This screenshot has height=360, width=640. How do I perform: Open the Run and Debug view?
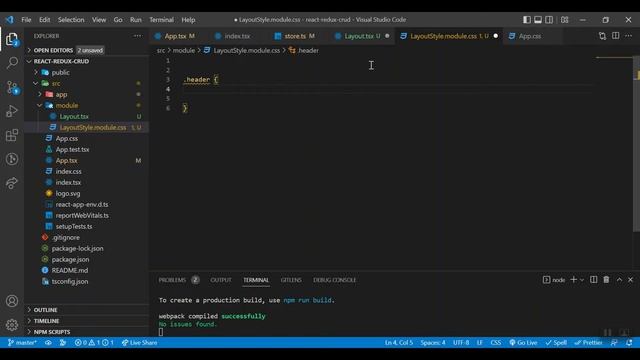click(x=12, y=111)
